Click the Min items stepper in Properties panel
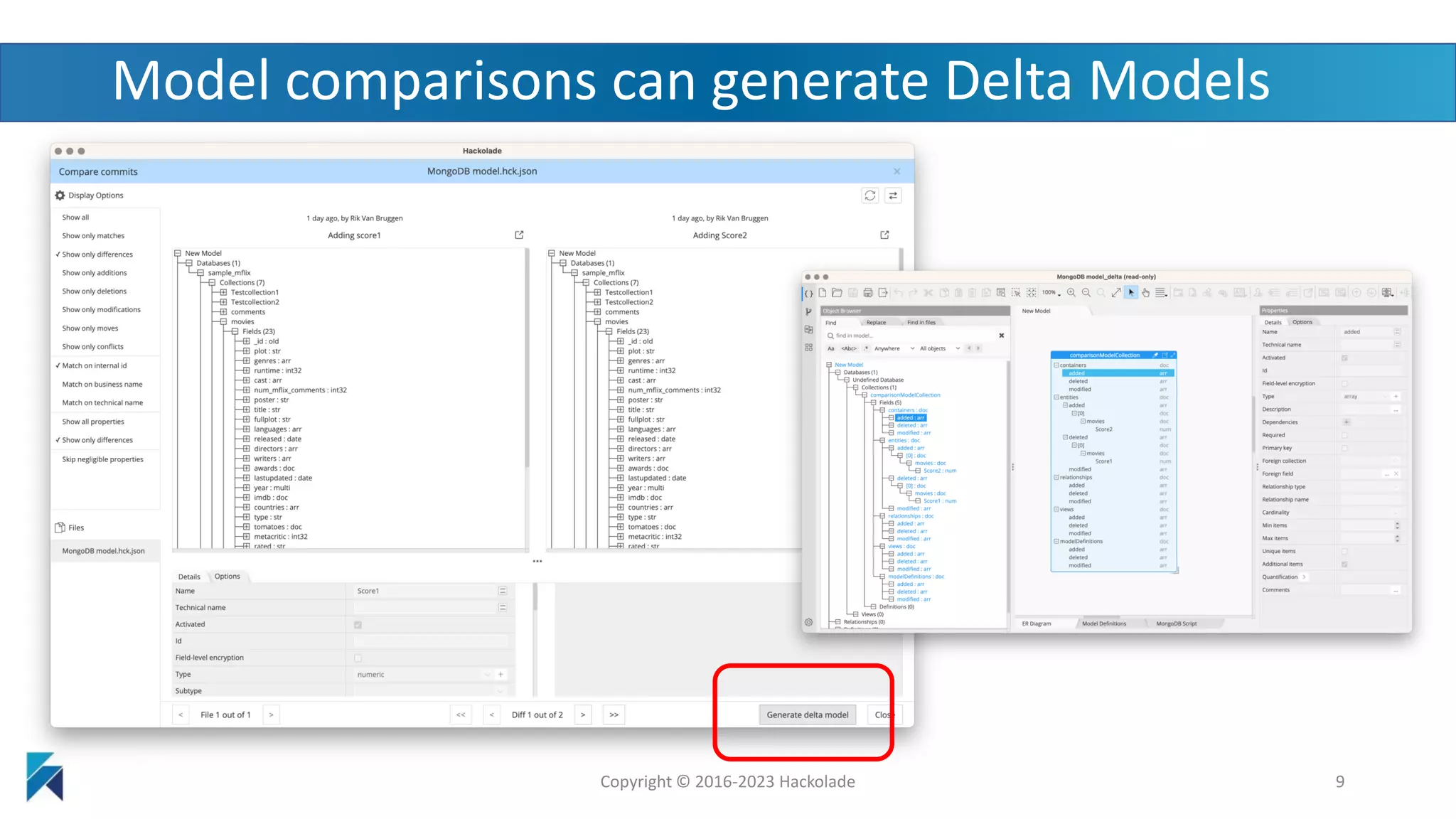Screen dimensions: 1456x819 [1397, 526]
